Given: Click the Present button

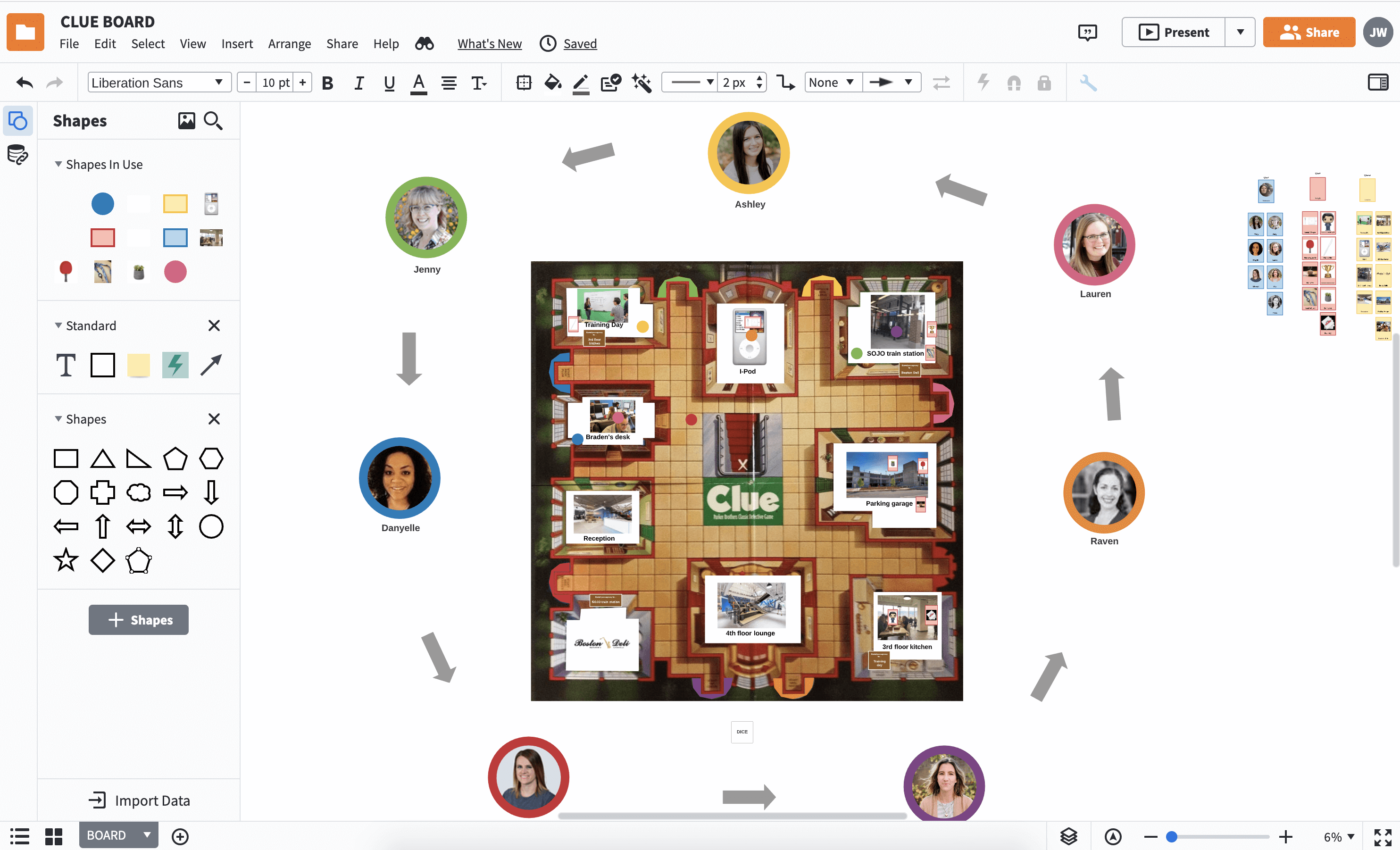Looking at the screenshot, I should tap(1174, 33).
